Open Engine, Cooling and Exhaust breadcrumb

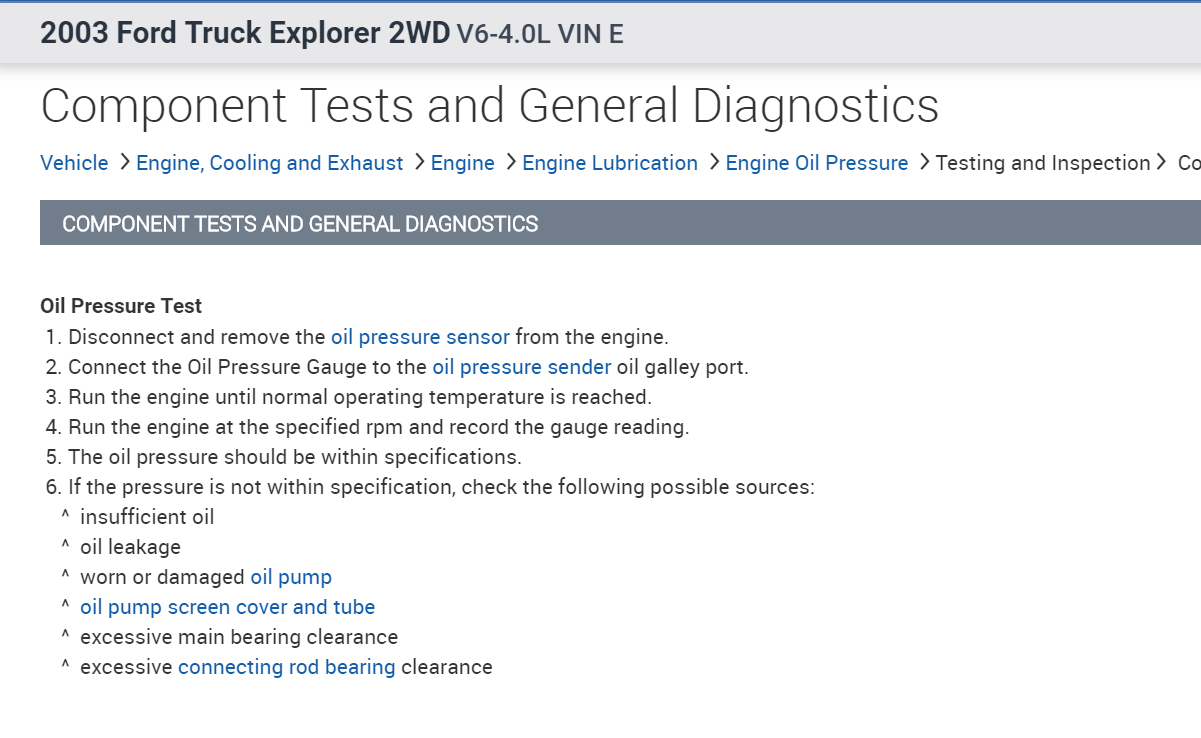coord(270,163)
